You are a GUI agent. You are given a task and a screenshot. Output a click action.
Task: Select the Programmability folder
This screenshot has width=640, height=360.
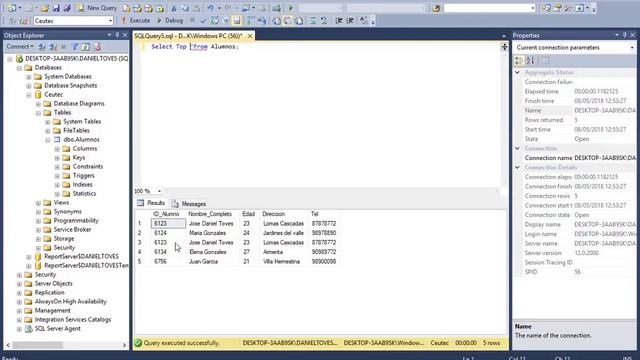76,220
